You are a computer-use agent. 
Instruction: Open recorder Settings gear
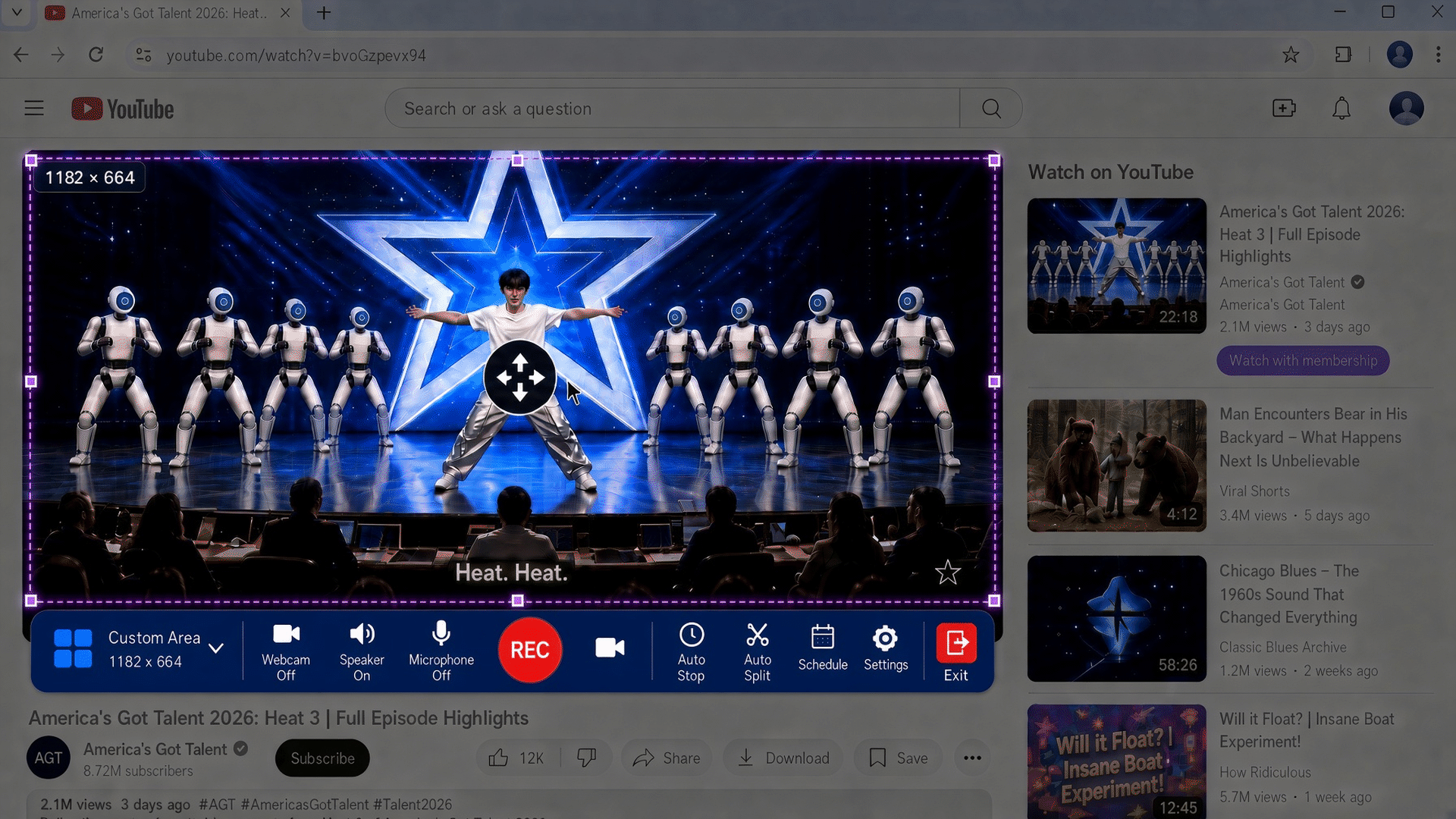point(886,648)
